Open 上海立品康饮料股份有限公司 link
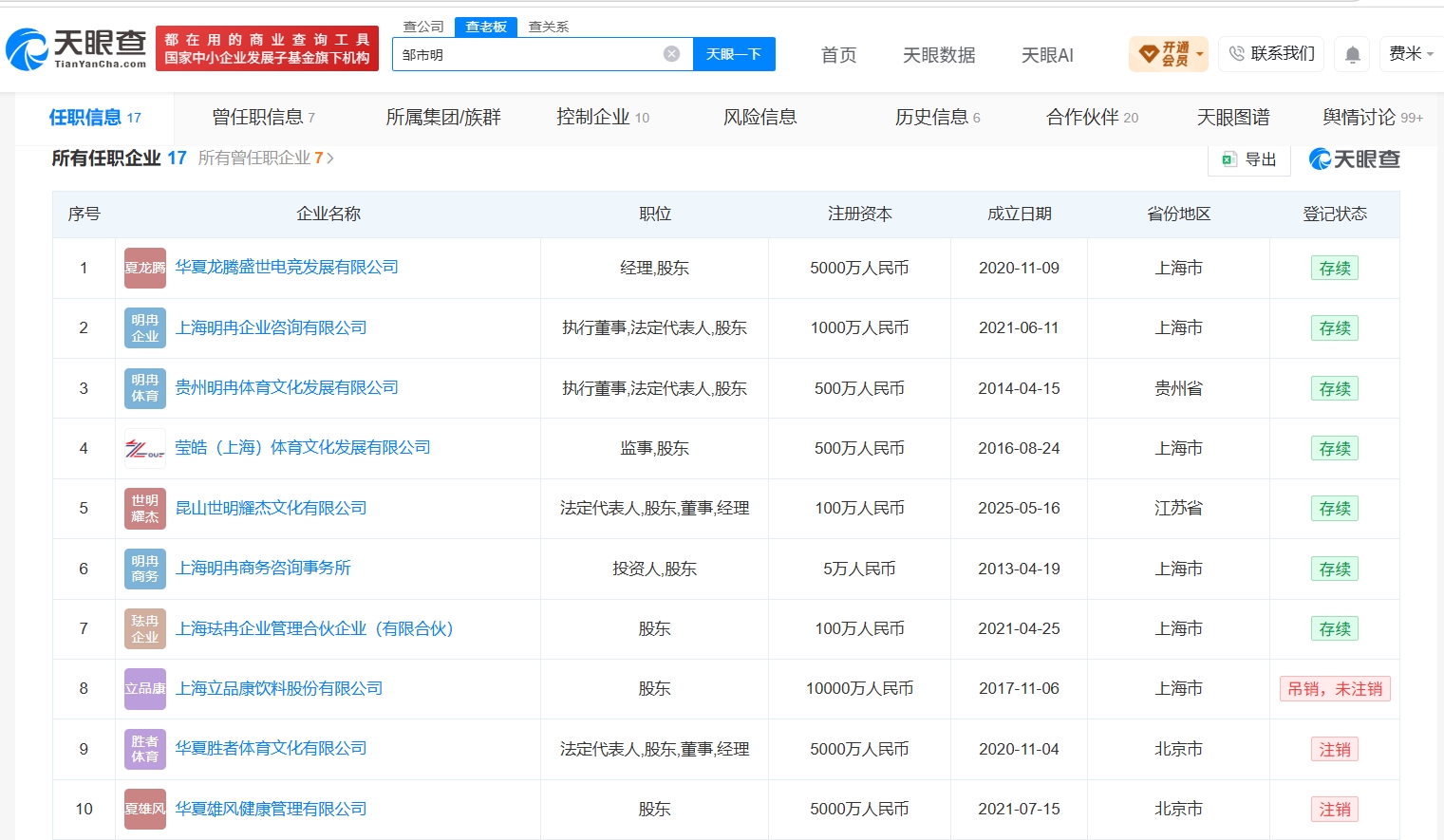The height and width of the screenshot is (840, 1444). (279, 688)
